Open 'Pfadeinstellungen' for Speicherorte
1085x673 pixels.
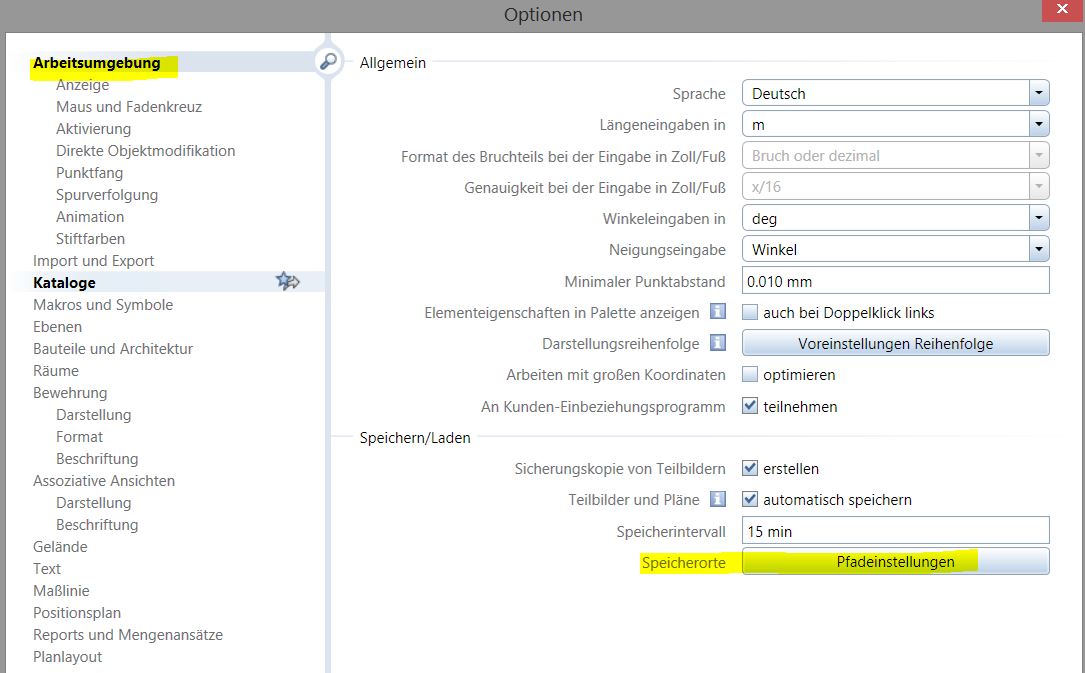tap(895, 562)
